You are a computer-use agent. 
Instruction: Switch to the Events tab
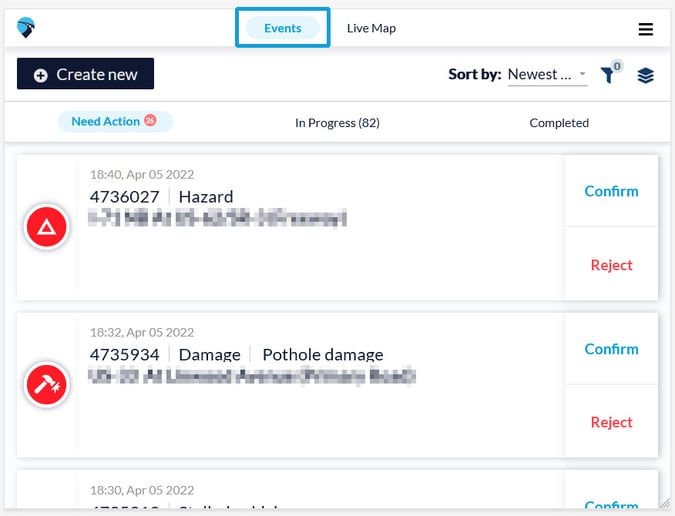(x=283, y=28)
